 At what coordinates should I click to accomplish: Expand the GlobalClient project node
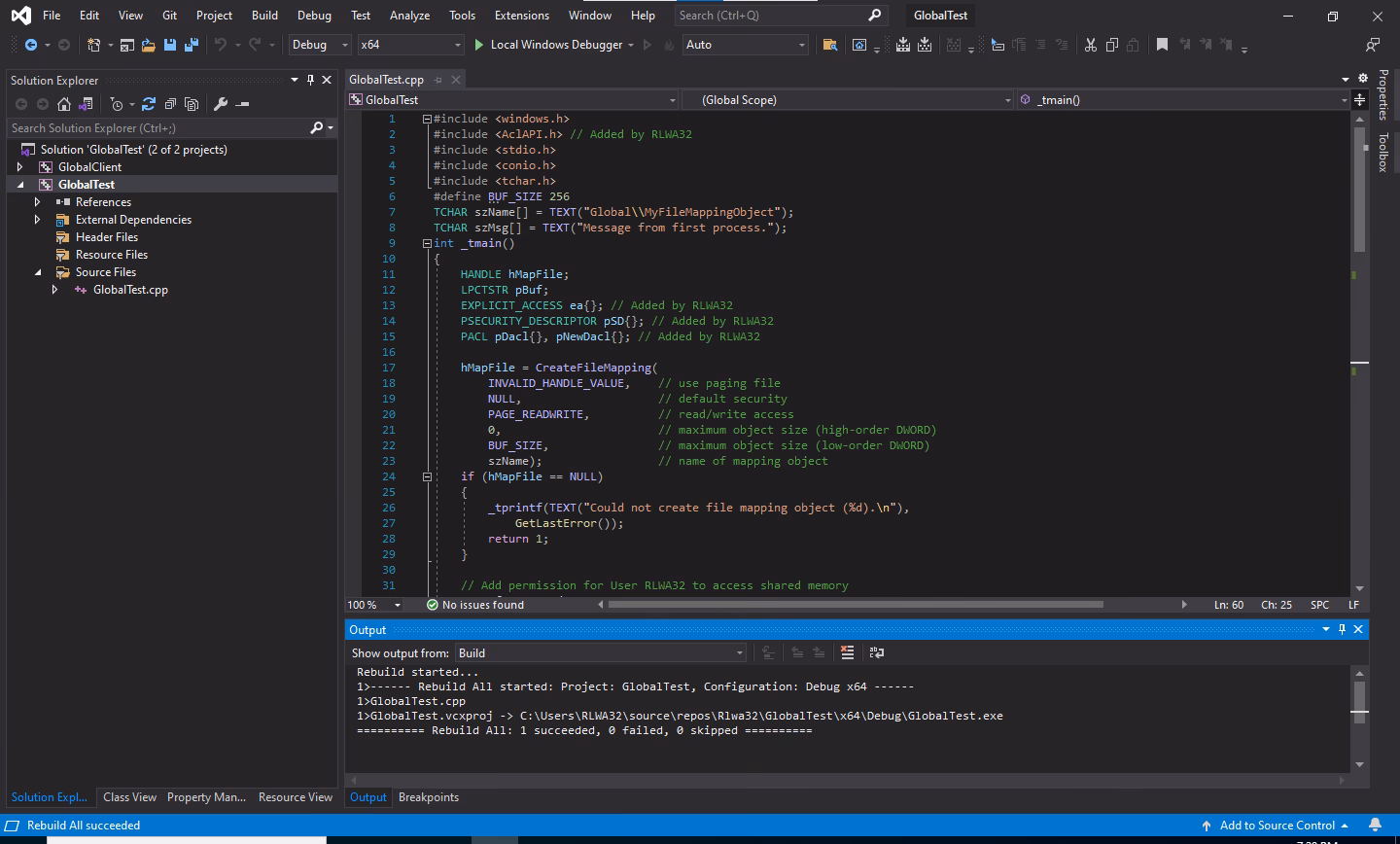(x=20, y=167)
